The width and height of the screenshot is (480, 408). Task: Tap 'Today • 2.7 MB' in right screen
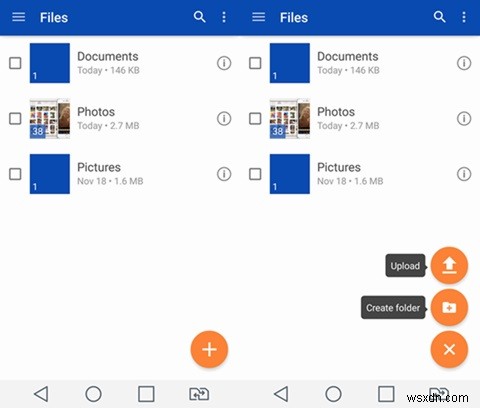[348, 126]
